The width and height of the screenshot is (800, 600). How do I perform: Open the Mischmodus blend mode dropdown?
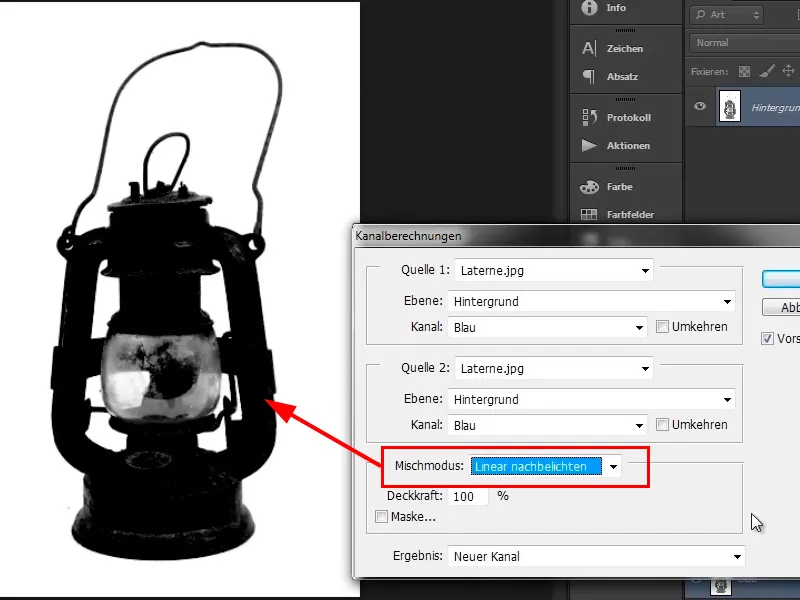(545, 466)
